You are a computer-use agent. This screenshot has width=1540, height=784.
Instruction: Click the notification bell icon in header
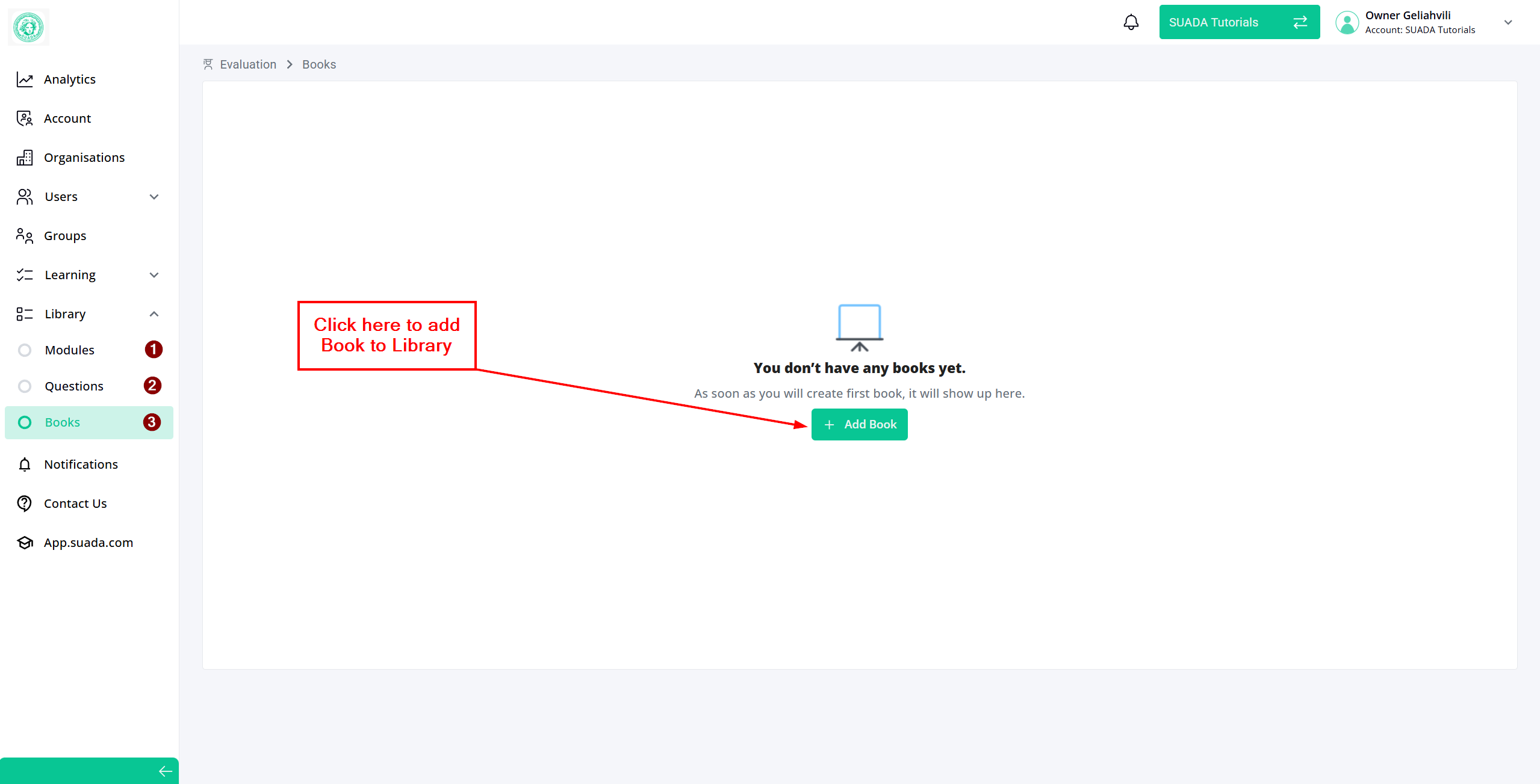click(1131, 22)
